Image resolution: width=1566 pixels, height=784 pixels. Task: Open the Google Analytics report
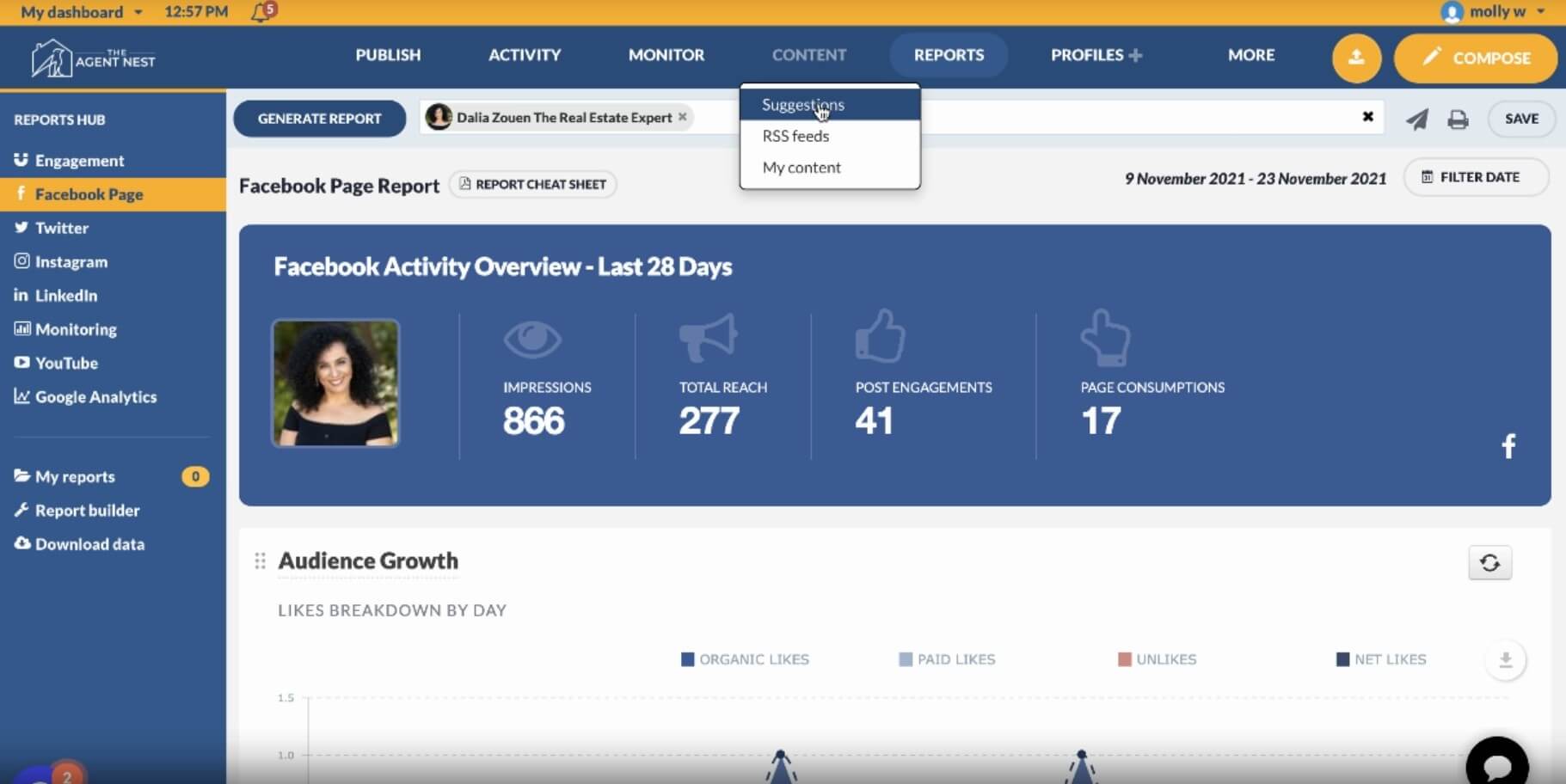click(x=113, y=396)
